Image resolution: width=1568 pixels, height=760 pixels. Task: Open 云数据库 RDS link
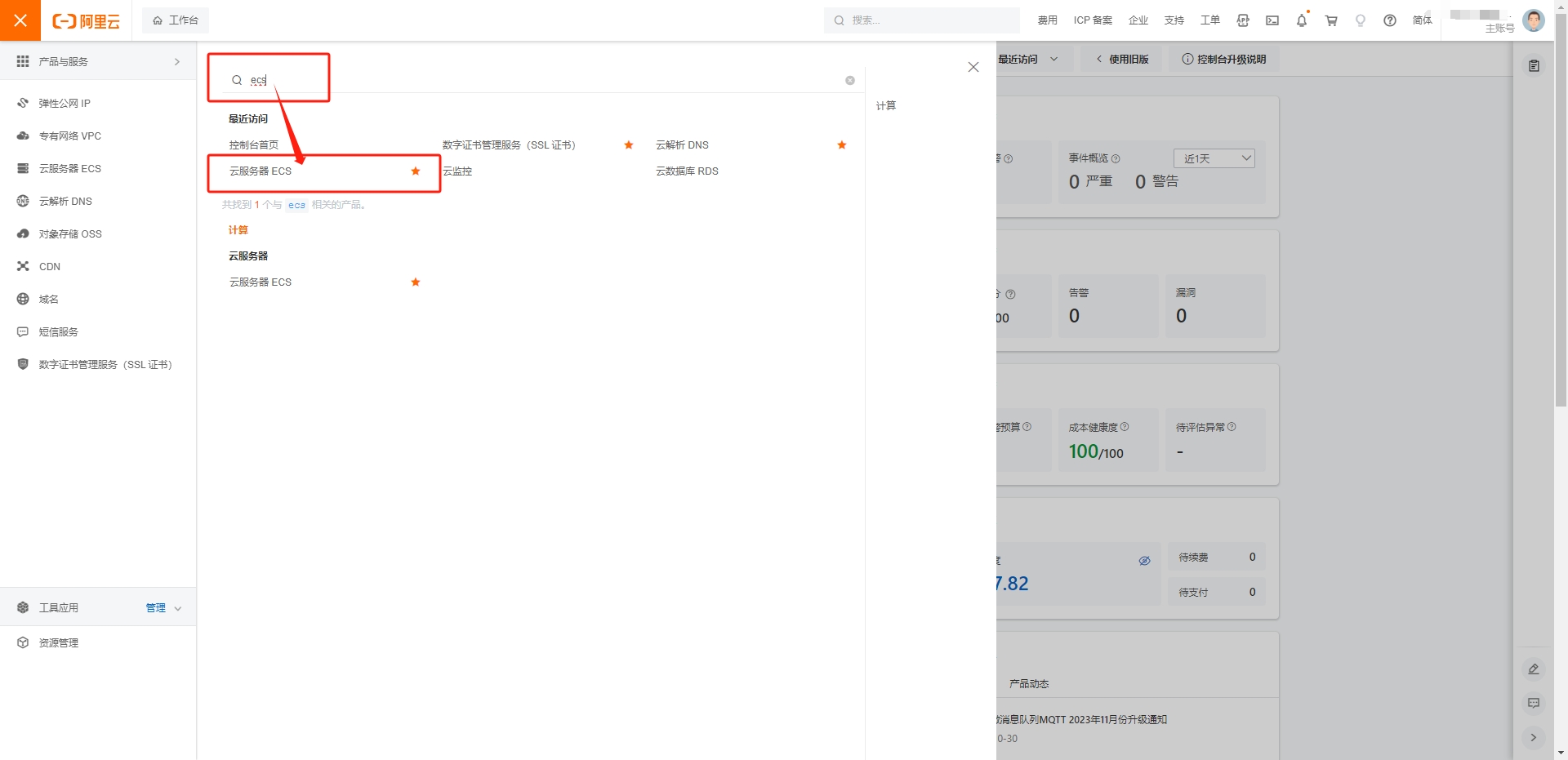point(687,171)
